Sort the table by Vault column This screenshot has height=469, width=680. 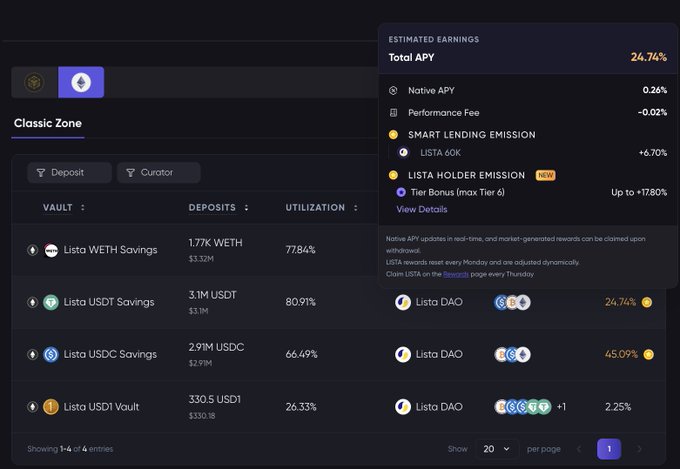pyautogui.click(x=63, y=207)
